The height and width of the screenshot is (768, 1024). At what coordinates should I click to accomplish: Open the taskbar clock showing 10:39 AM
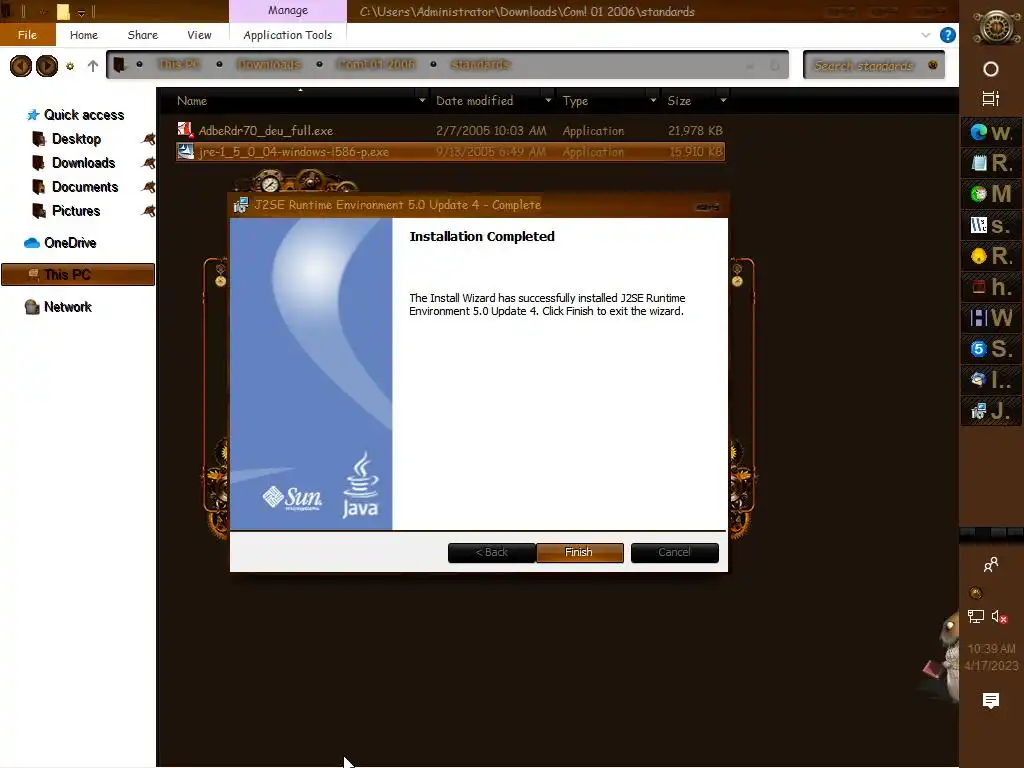pos(991,657)
